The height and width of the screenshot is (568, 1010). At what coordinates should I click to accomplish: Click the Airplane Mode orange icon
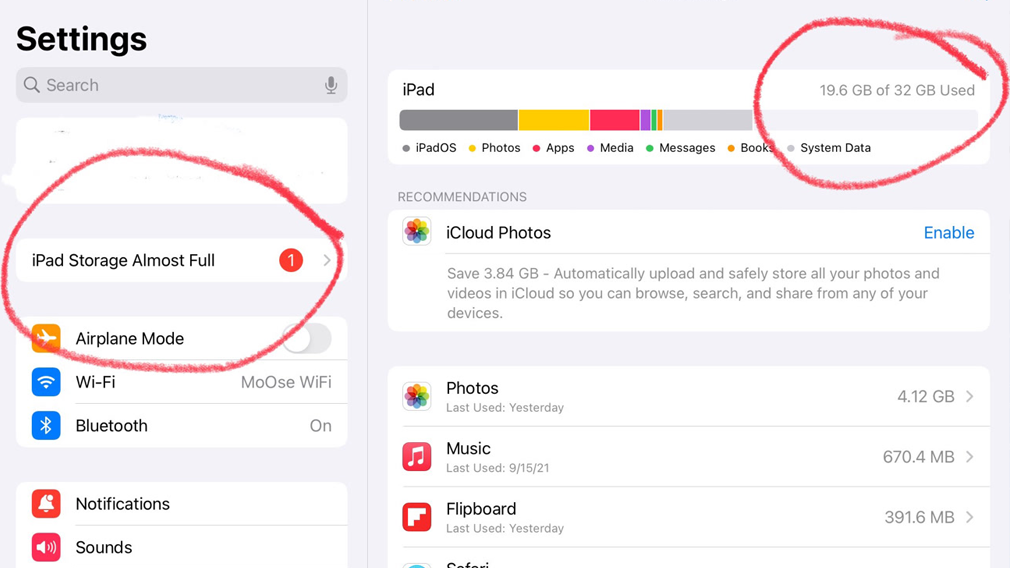pos(46,338)
